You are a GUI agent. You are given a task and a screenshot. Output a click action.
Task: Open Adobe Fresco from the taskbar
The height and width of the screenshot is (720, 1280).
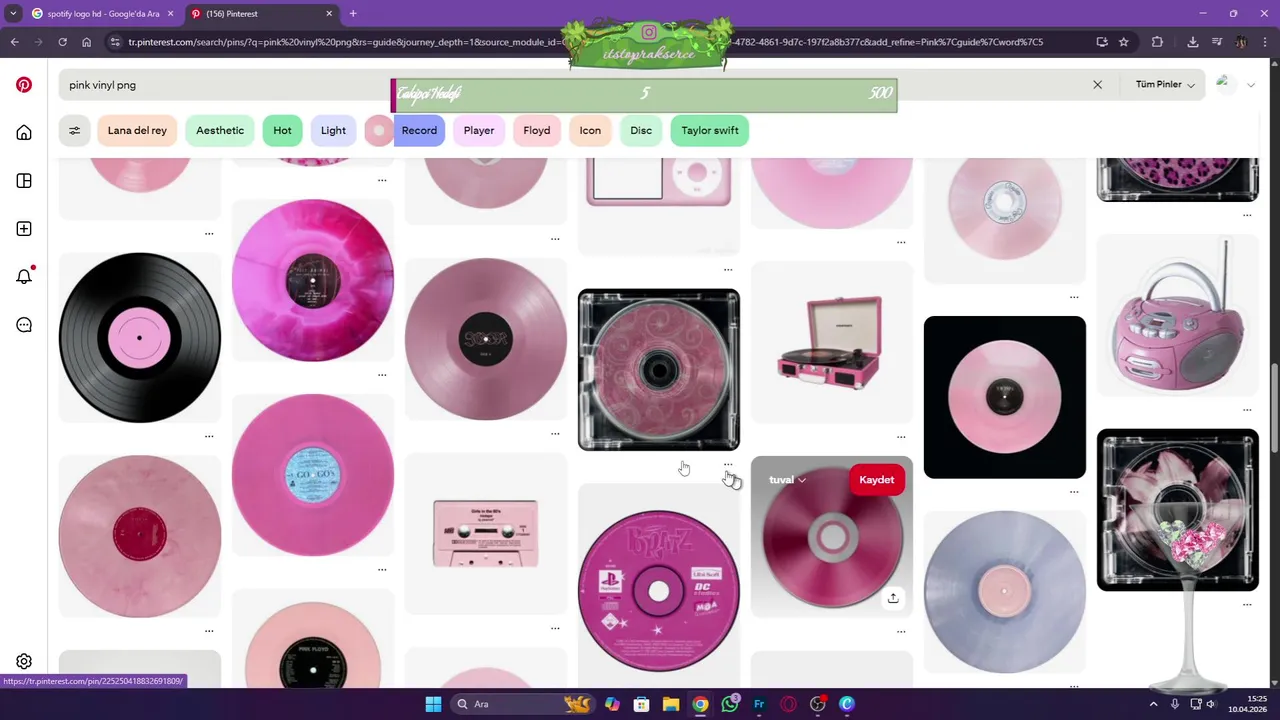pyautogui.click(x=759, y=704)
